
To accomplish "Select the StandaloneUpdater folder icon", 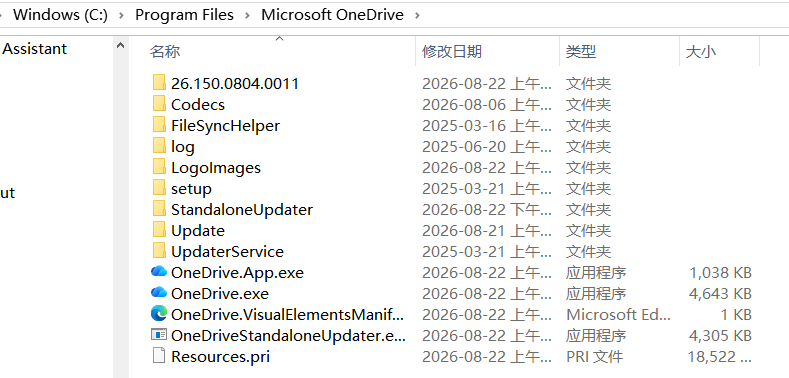I will pos(159,209).
